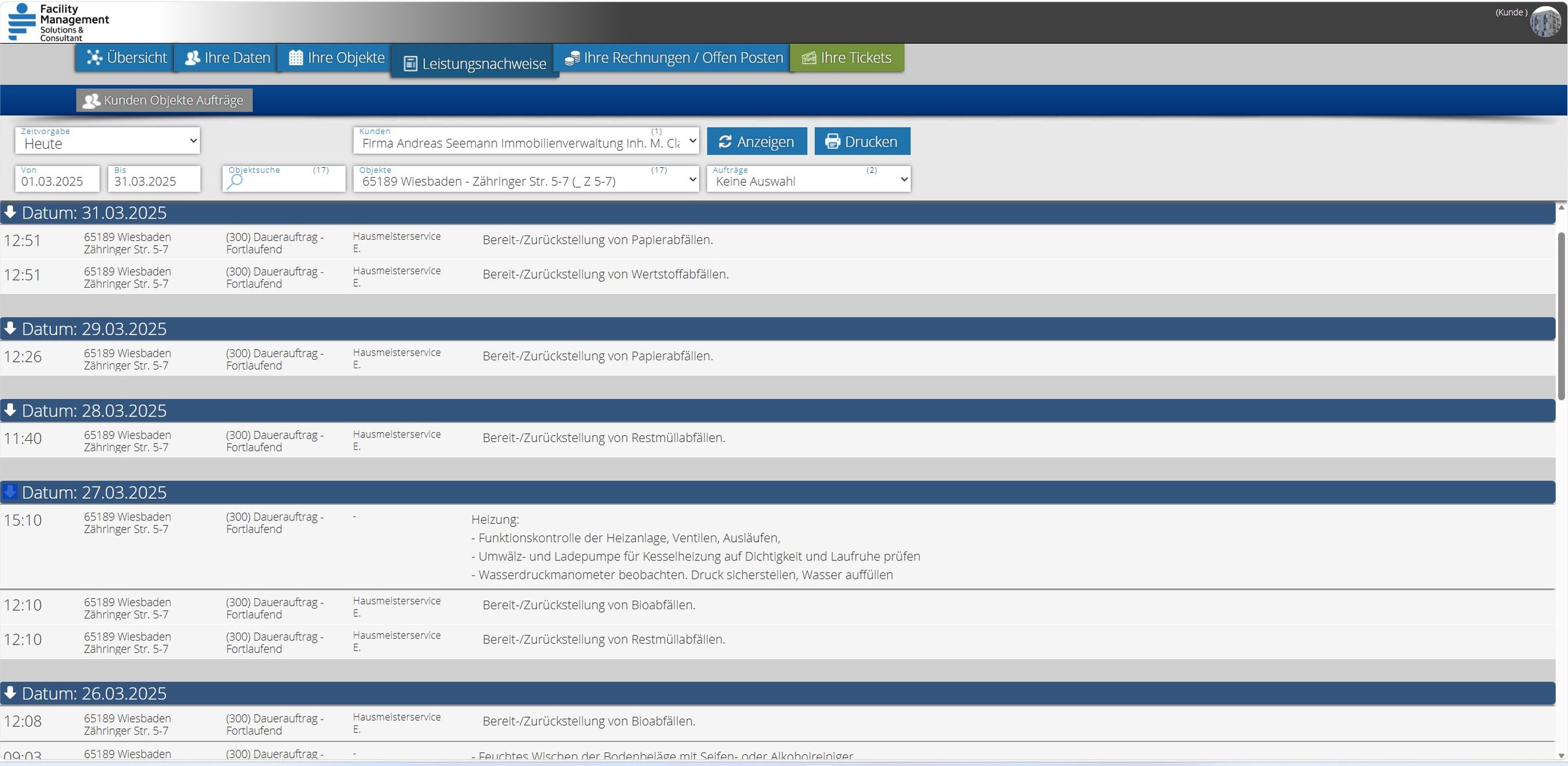Screen dimensions: 1568x766
Task: Click the scrollbar up arrow
Action: click(x=1561, y=208)
